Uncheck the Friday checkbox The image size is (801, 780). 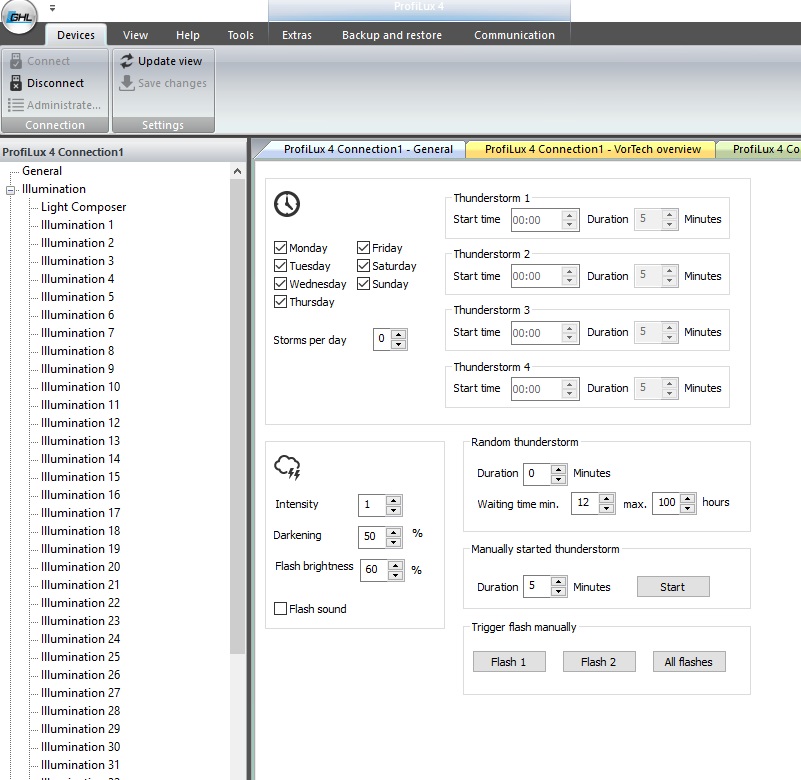363,248
